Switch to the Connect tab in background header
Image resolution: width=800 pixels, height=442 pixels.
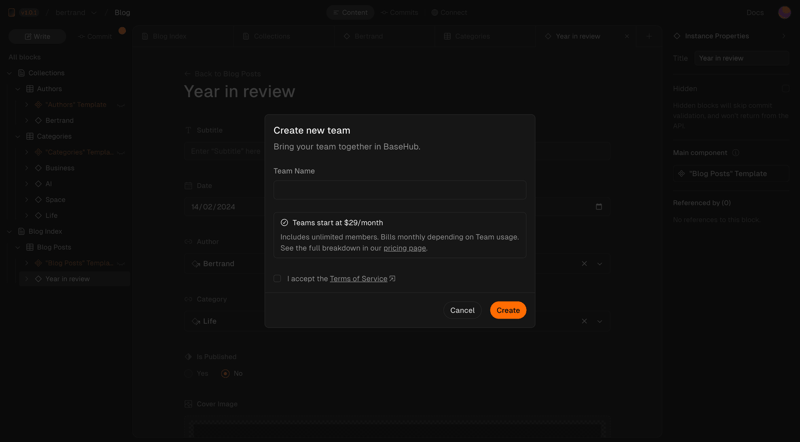[449, 12]
